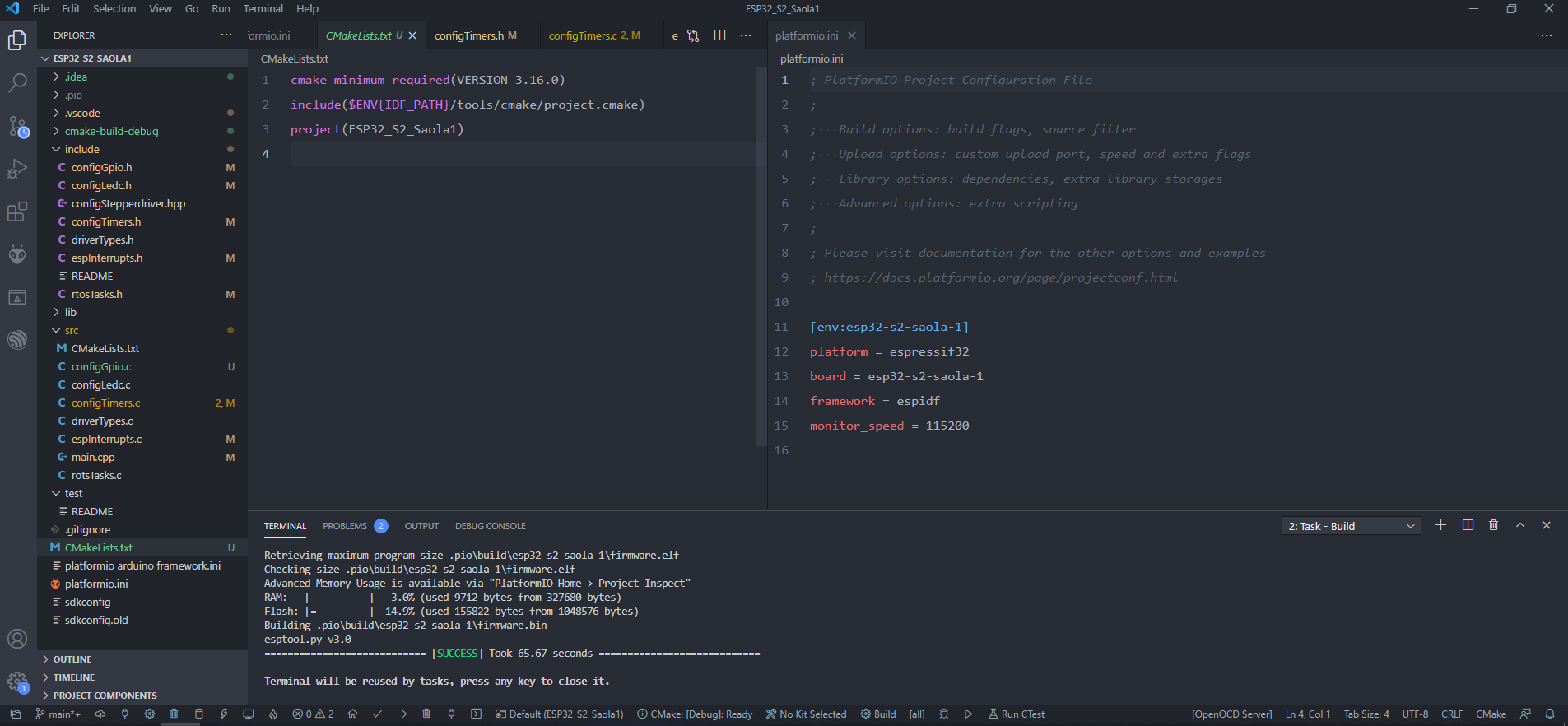This screenshot has width=1568, height=726.
Task: Expand the lib folder
Action: point(142,312)
